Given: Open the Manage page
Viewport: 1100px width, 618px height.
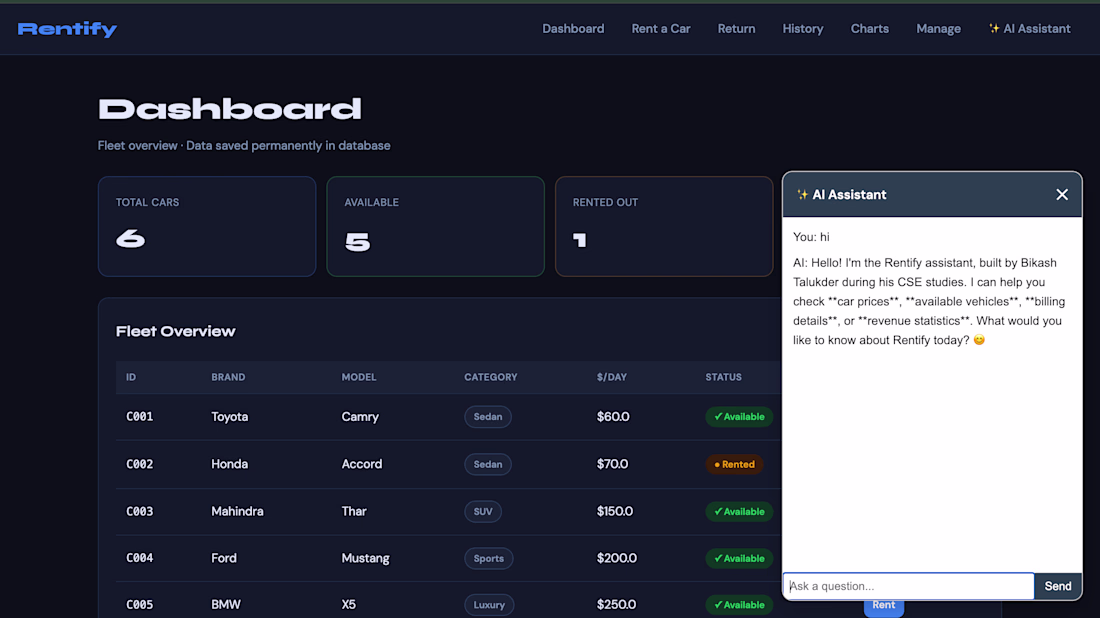Looking at the screenshot, I should coord(939,29).
